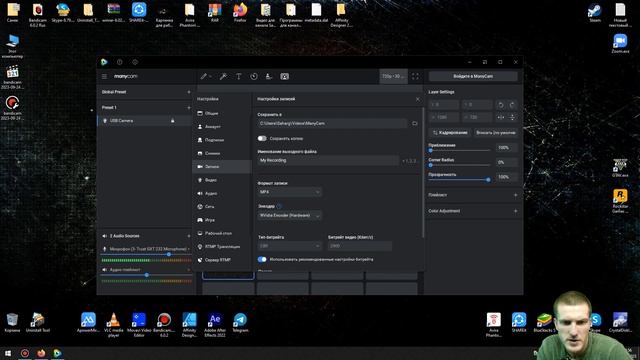Toggle fullscreen preview icon
This screenshot has width=640, height=360.
point(415,76)
